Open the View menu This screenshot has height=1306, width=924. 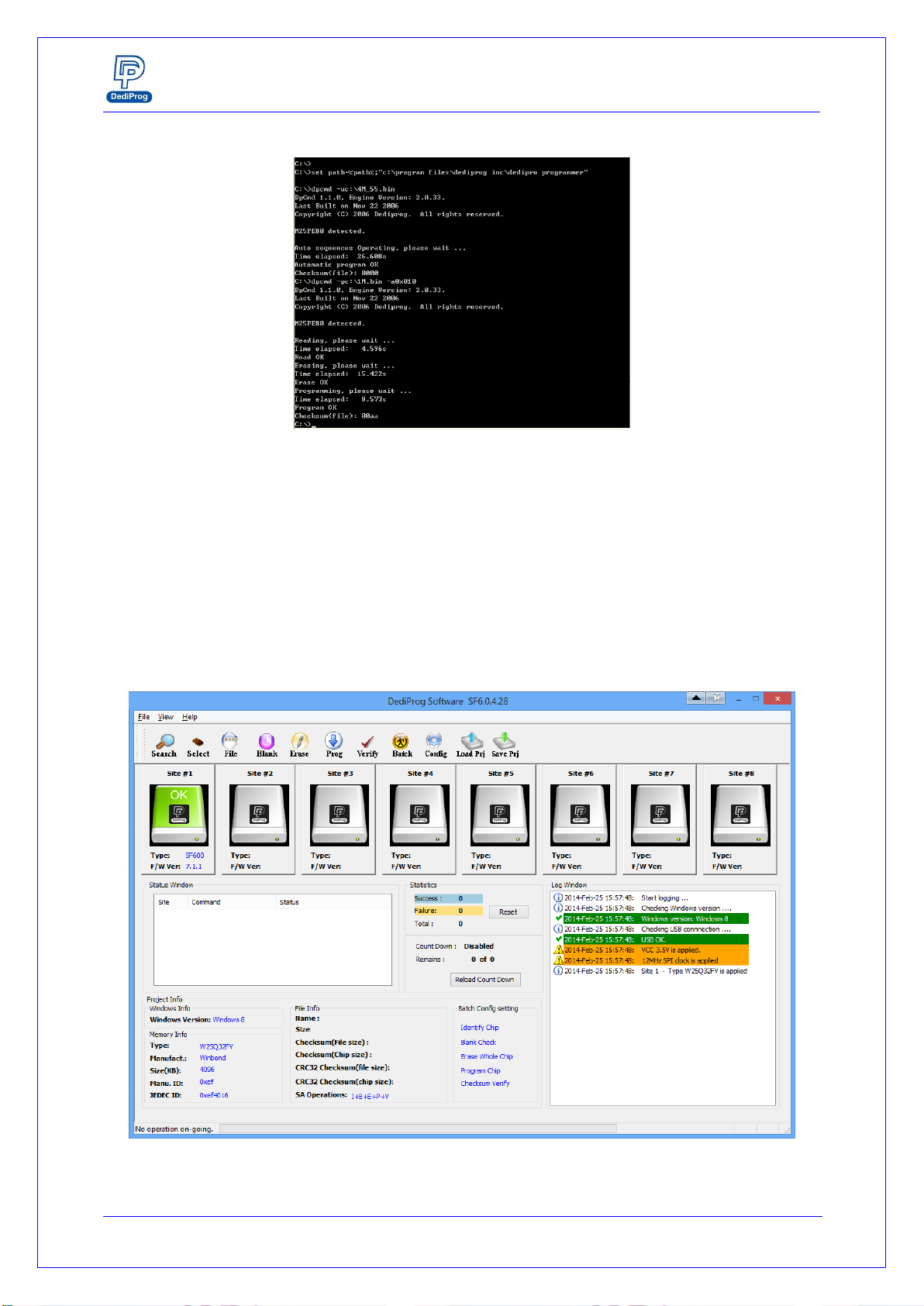pos(166,717)
